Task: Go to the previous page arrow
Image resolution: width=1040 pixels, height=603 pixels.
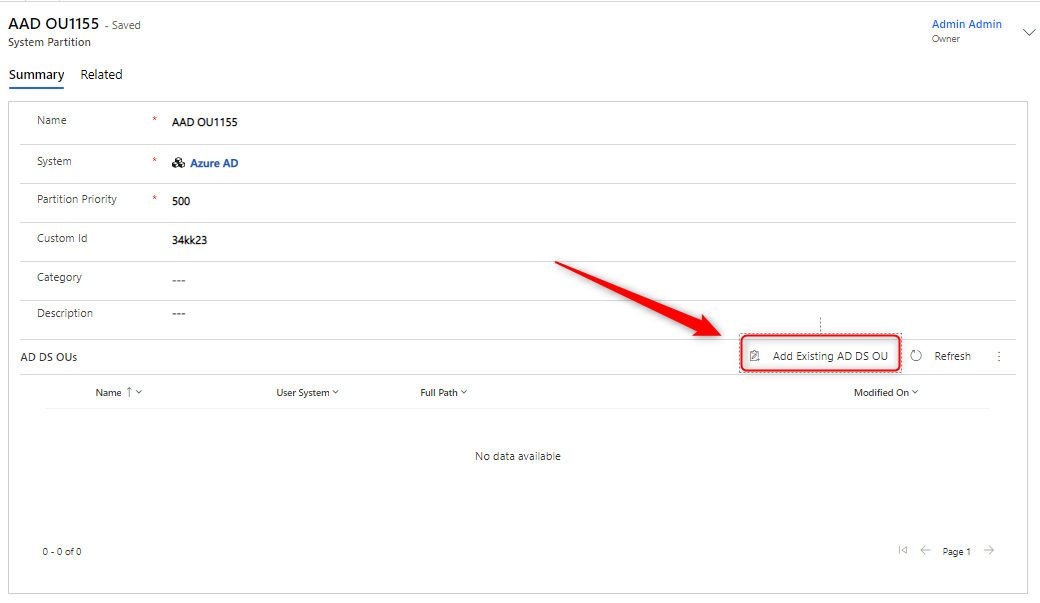Action: point(926,550)
